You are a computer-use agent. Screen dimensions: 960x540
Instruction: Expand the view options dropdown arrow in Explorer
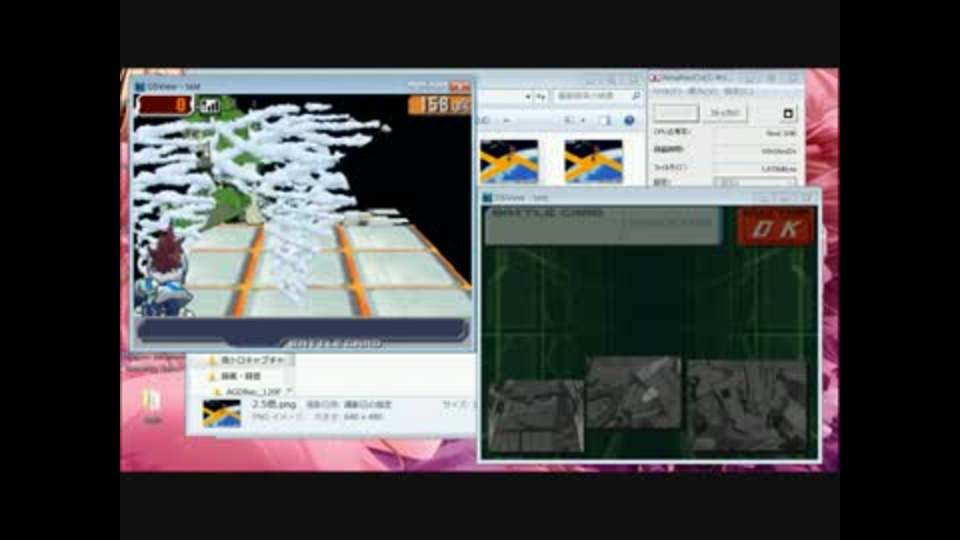582,121
